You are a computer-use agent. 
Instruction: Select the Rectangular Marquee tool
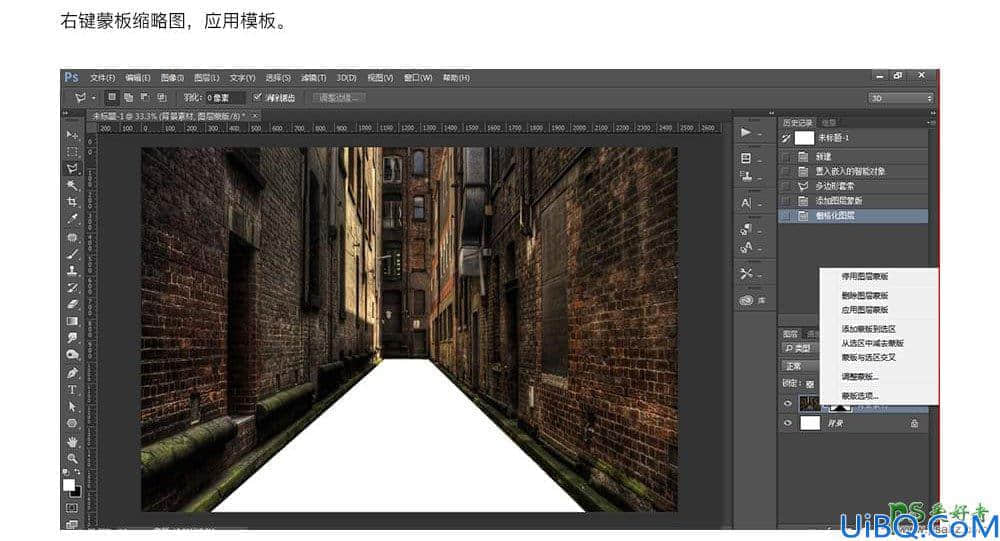click(x=72, y=152)
